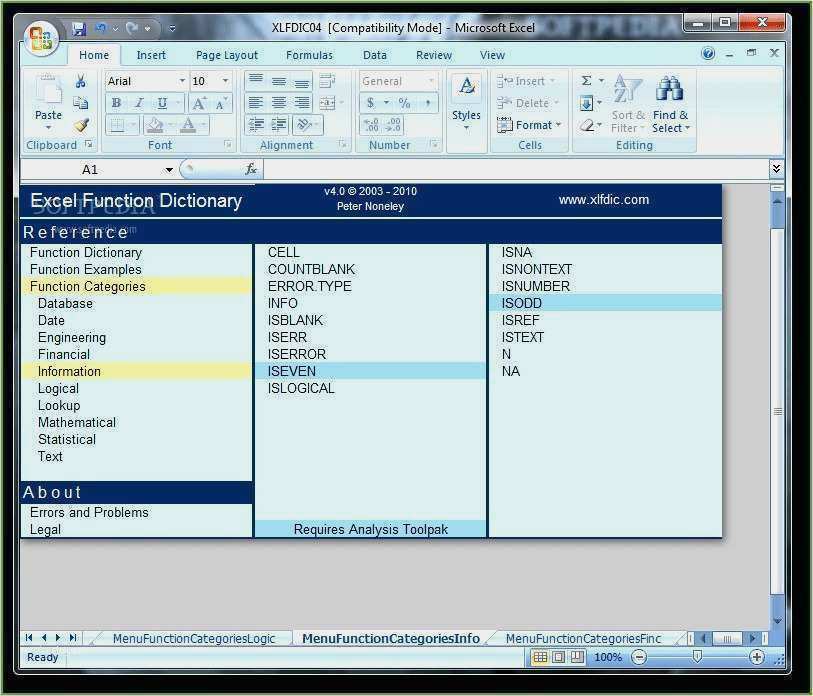
Task: Click Merge and Center icon
Action: [327, 103]
